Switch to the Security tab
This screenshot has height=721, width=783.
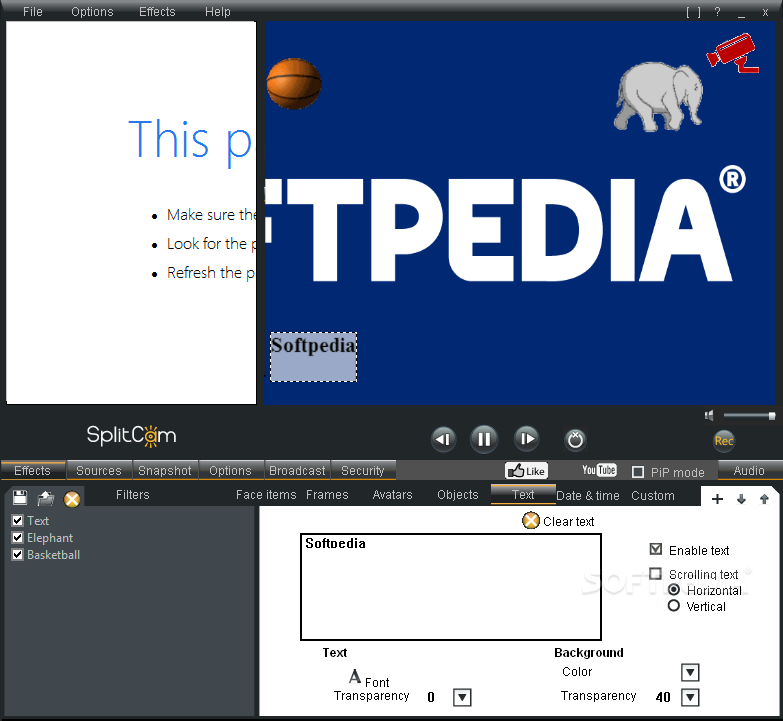click(363, 470)
